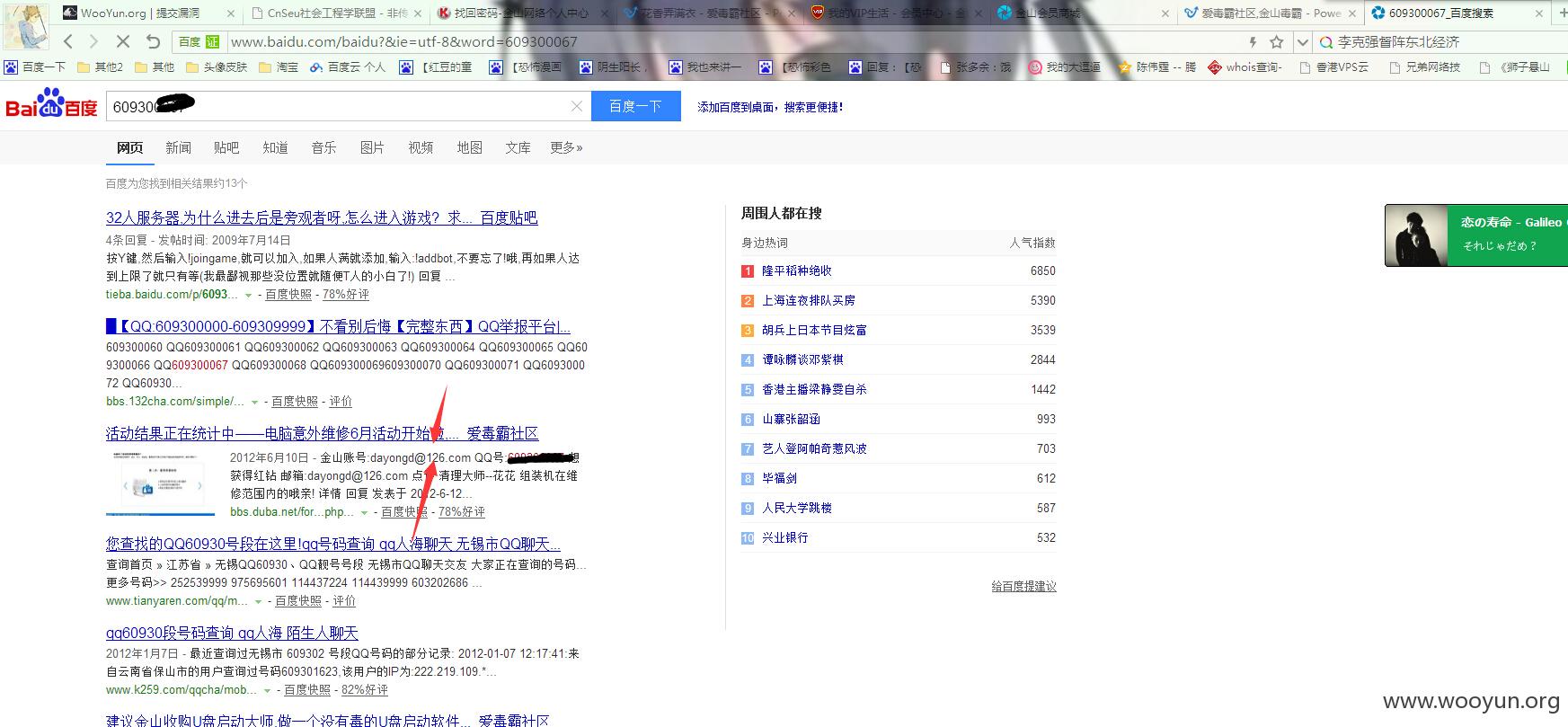Select the 图片 search category

pyautogui.click(x=372, y=147)
